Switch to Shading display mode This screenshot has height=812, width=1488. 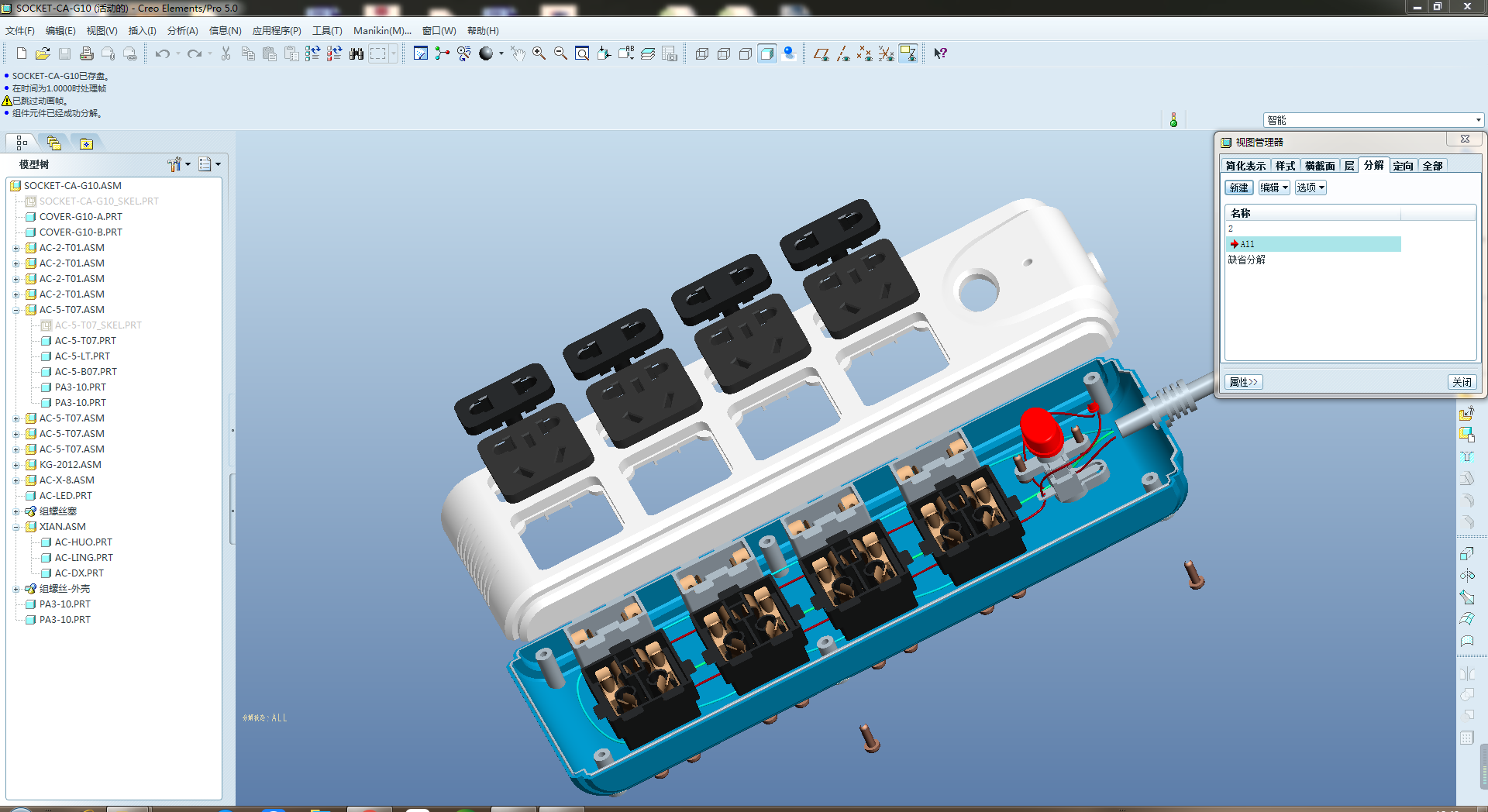[x=767, y=53]
